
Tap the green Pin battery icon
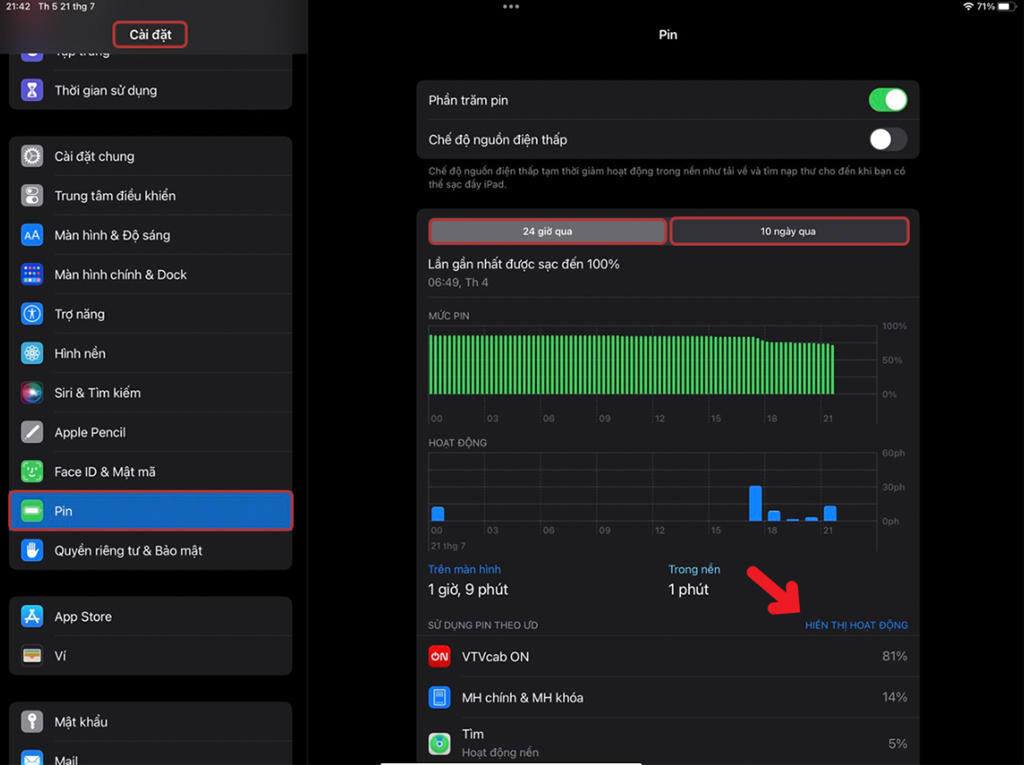click(32, 511)
